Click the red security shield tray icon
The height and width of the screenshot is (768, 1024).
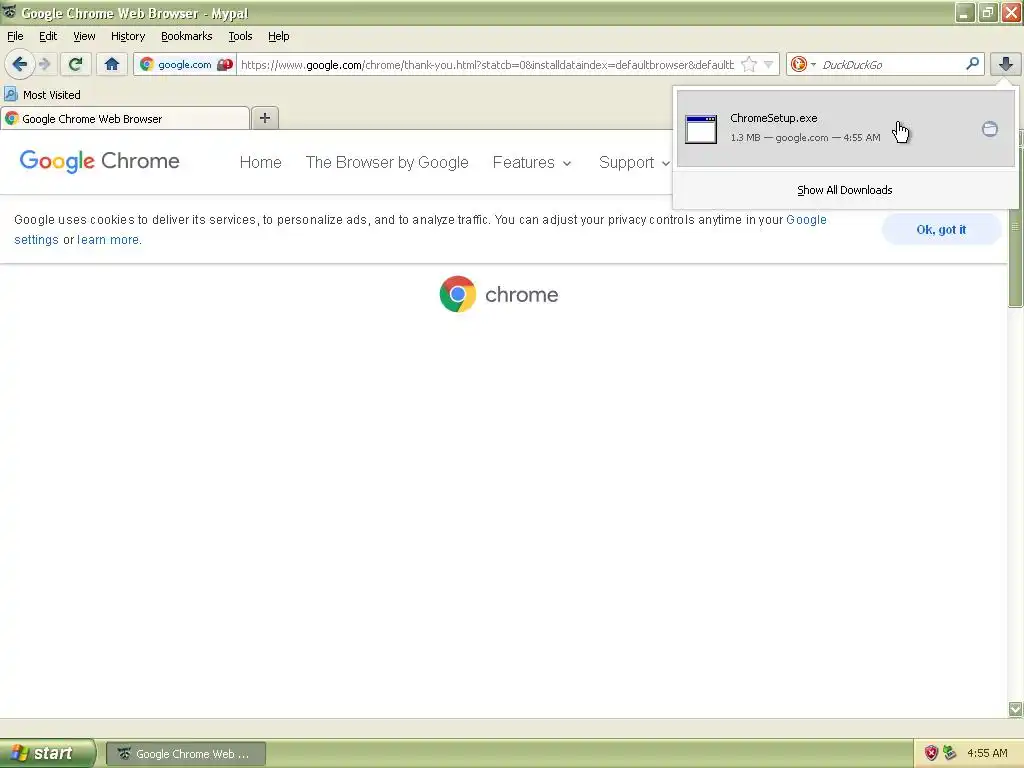point(931,753)
